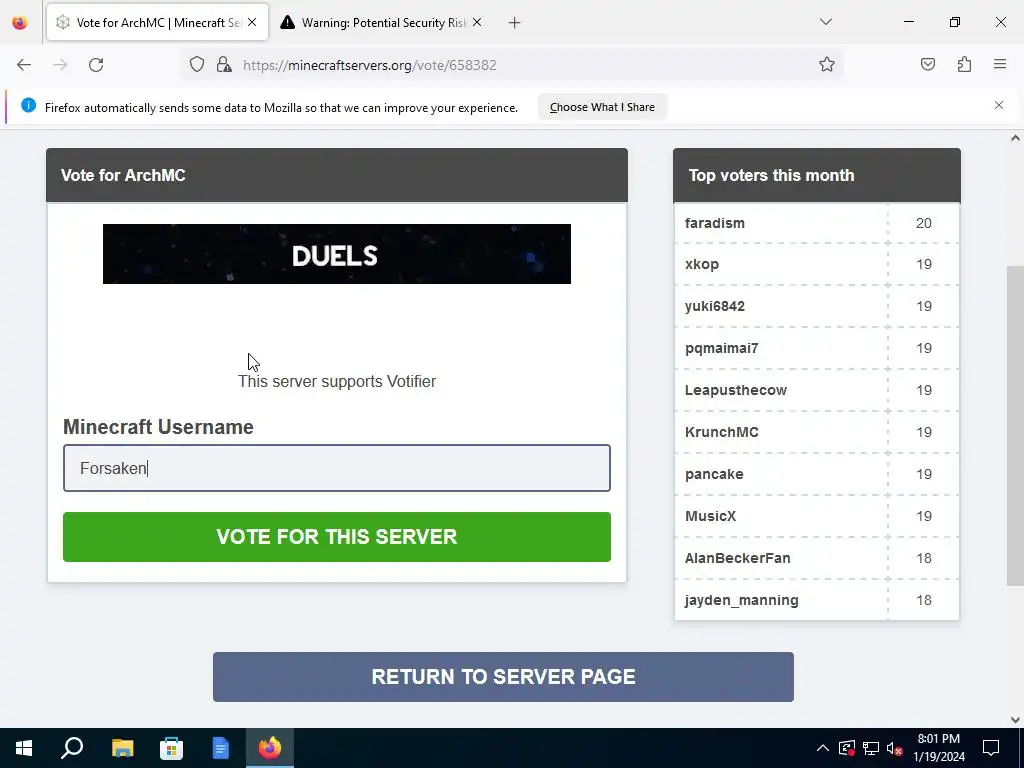This screenshot has height=768, width=1024.
Task: Open the tracking protection shield icon
Action: [x=197, y=65]
